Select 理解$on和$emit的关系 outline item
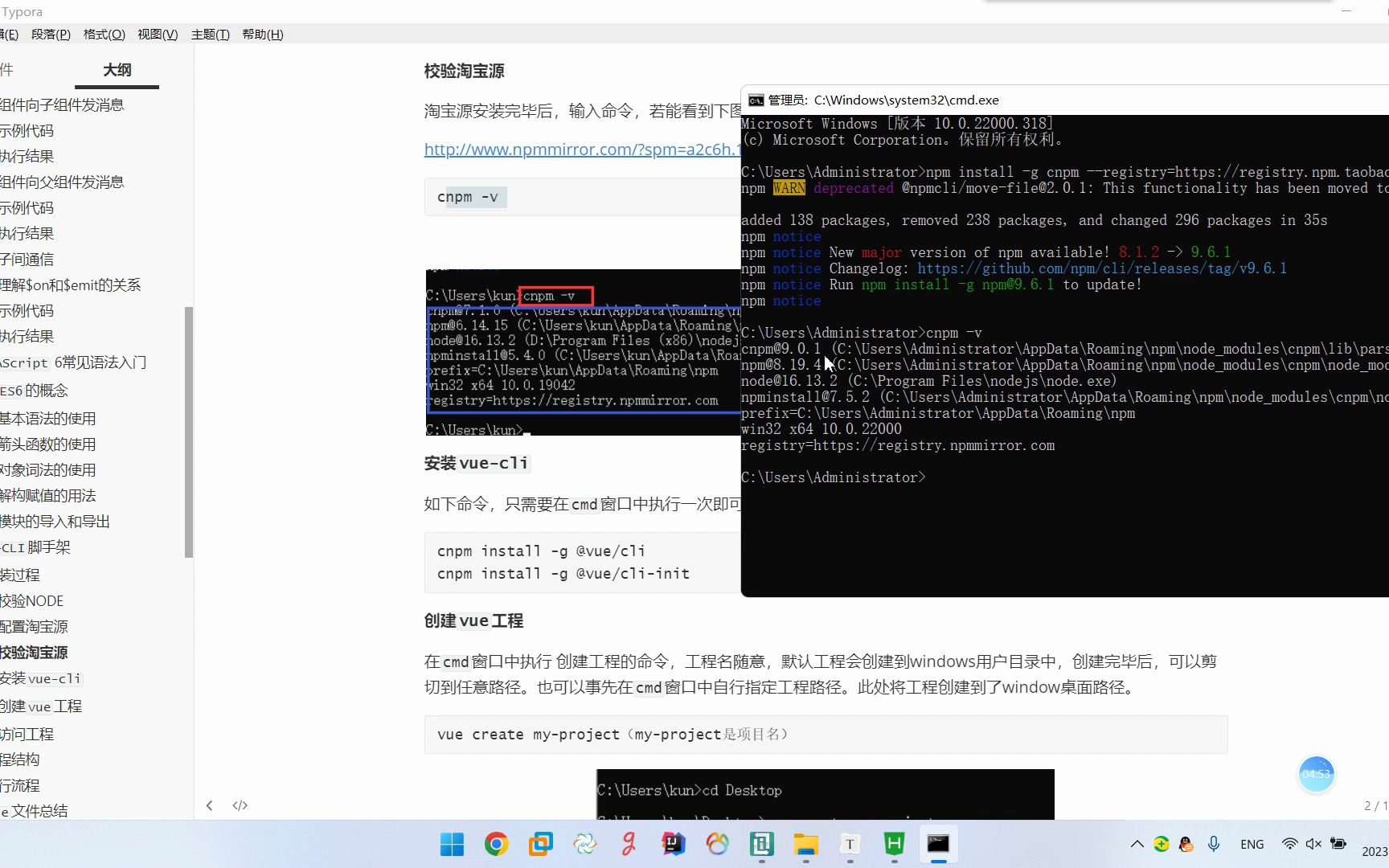The width and height of the screenshot is (1389, 868). [x=71, y=285]
